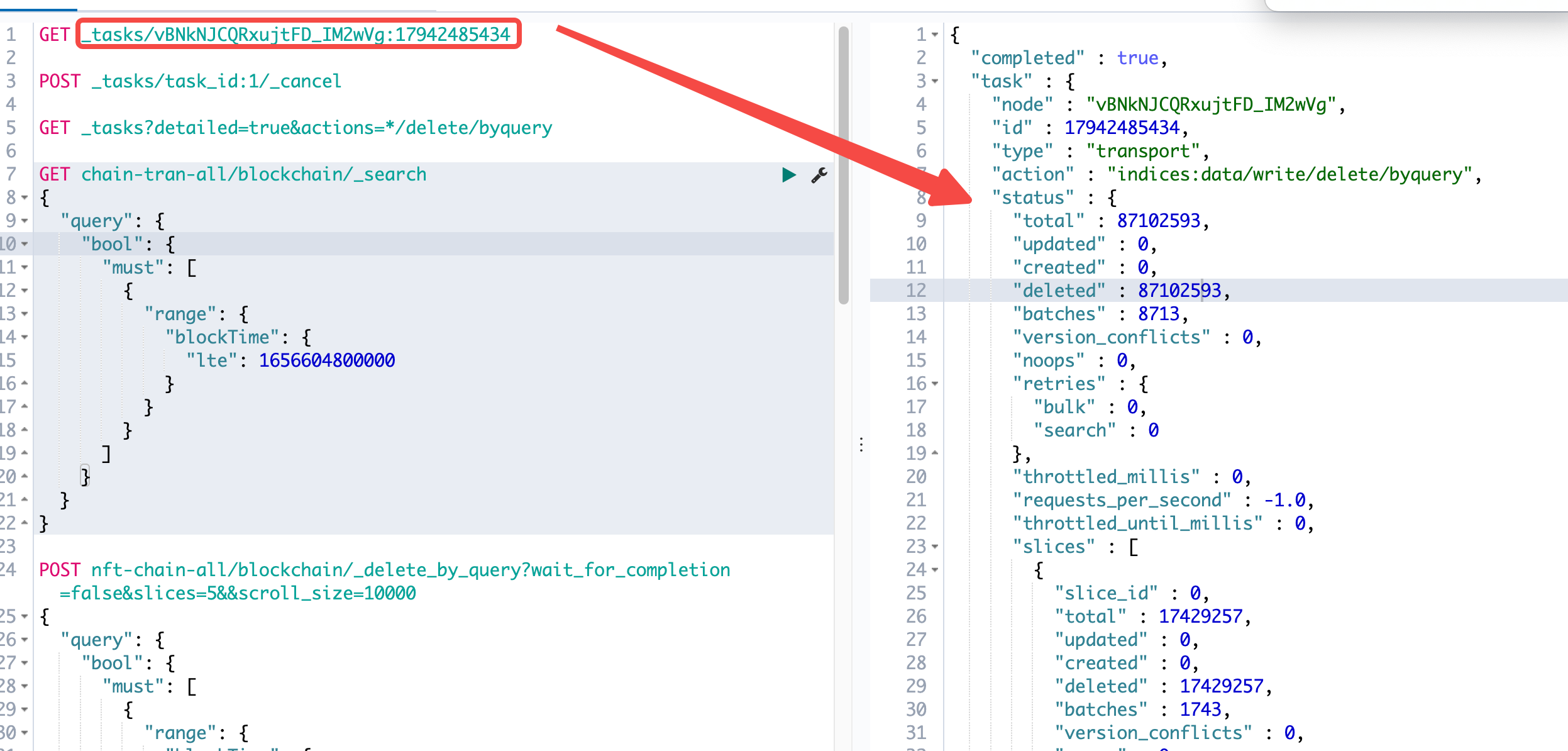Collapse the "bool" fold arrow on line 10

[x=25, y=244]
